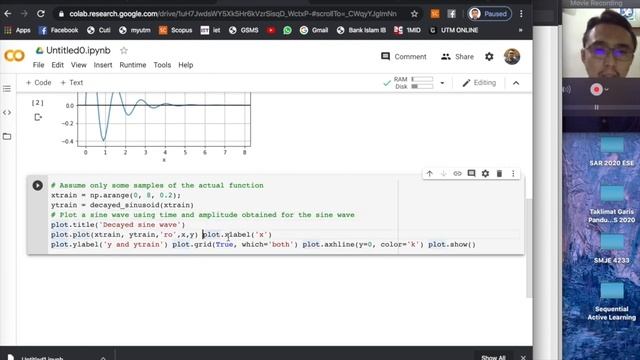Image resolution: width=640 pixels, height=360 pixels.
Task: Open the Tools menu
Action: coord(162,65)
